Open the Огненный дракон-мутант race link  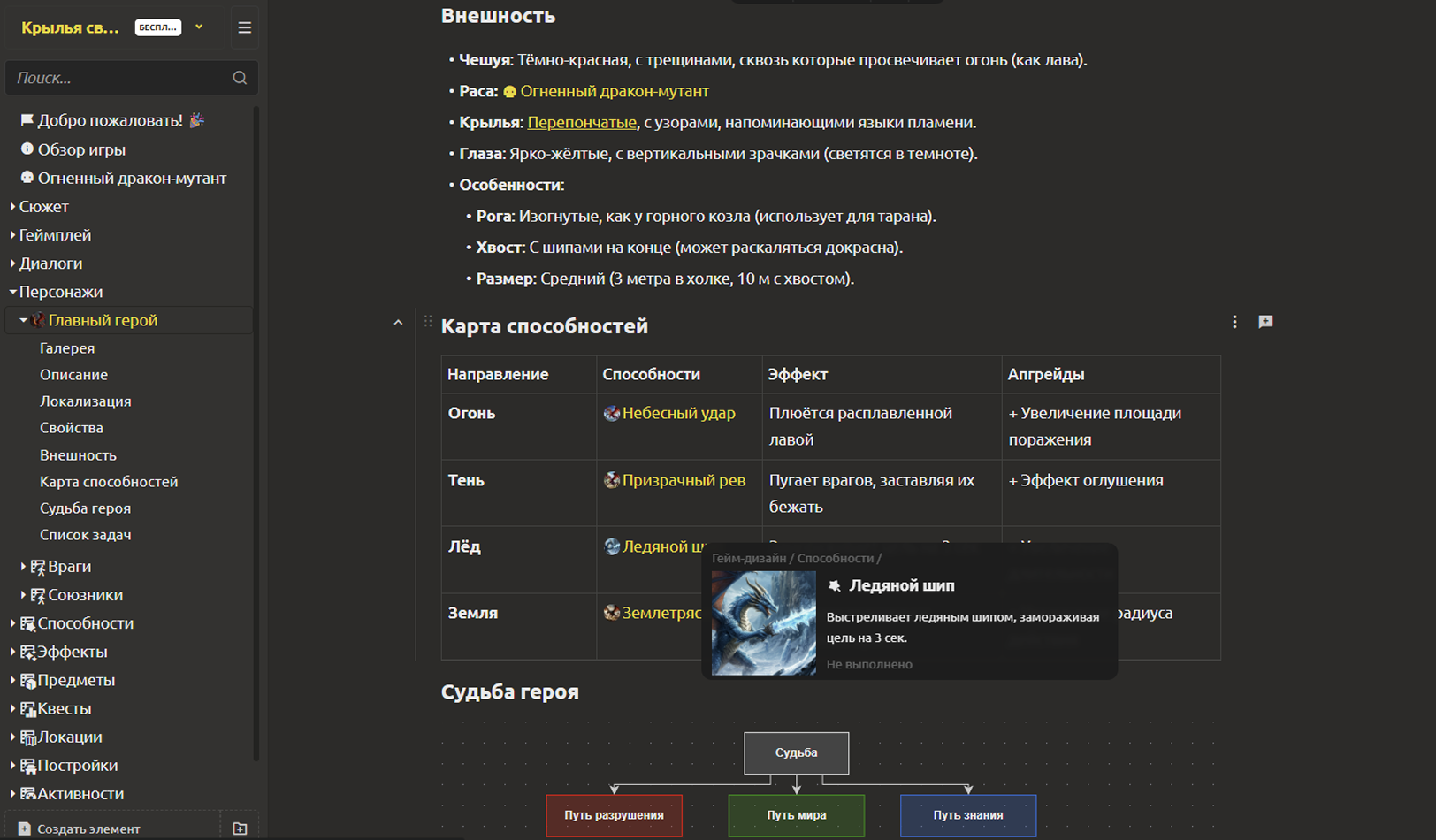(614, 91)
